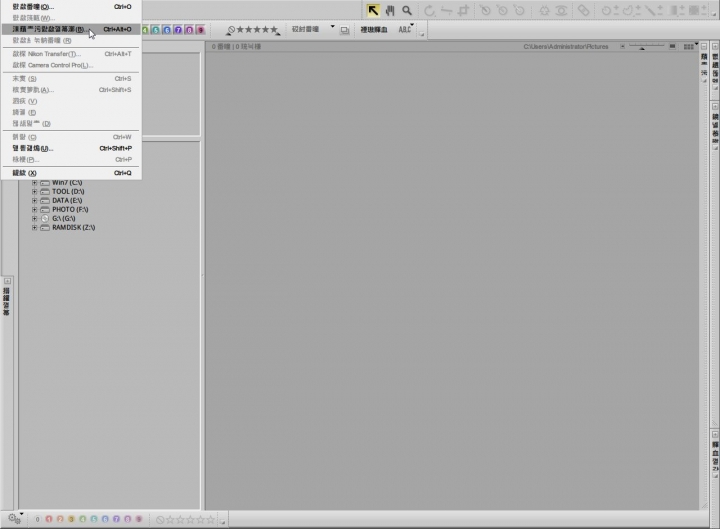Filter by label 4 in top toolbar

pos(145,30)
